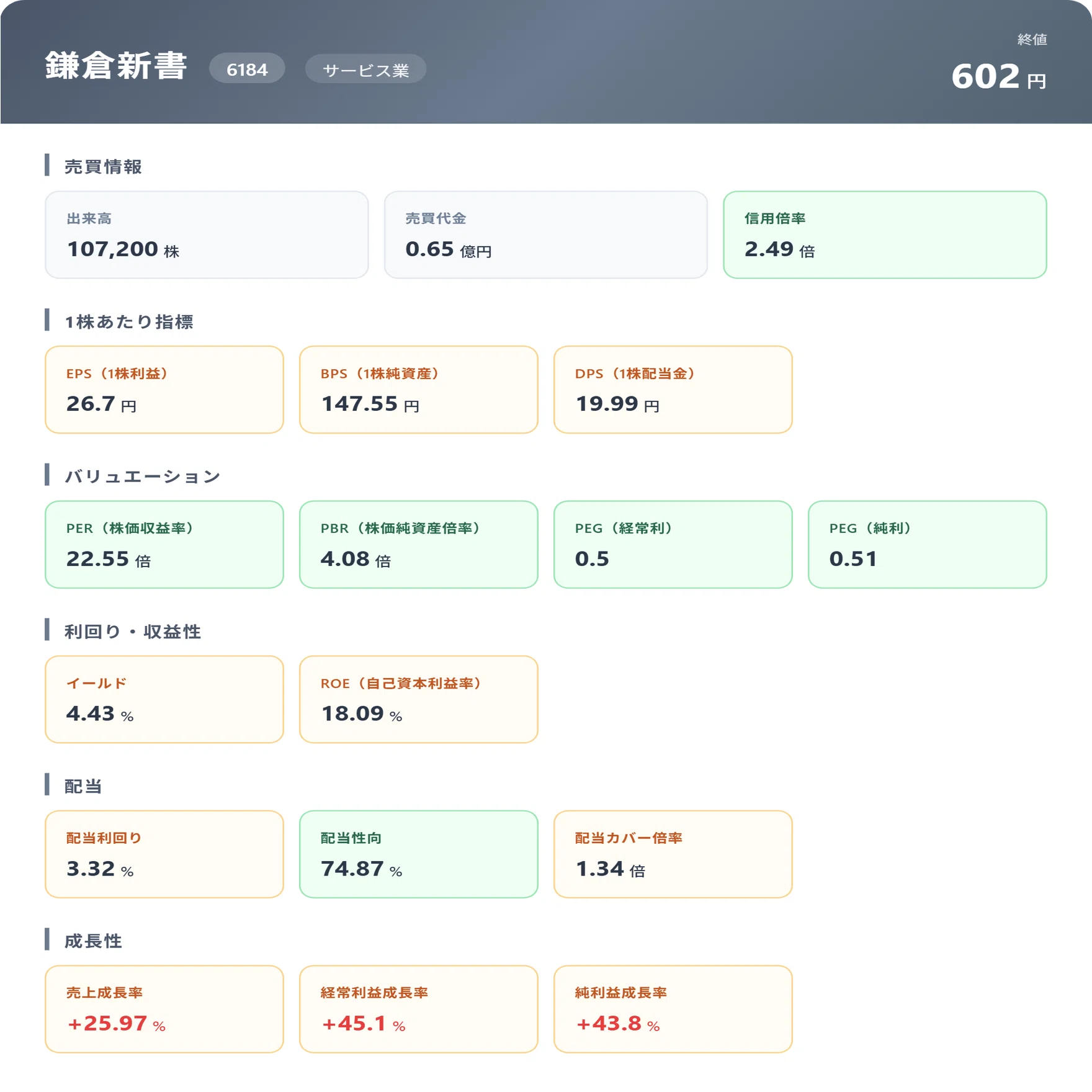Select the EPS（1株利益） card
This screenshot has height=1092, width=1092.
pos(164,390)
